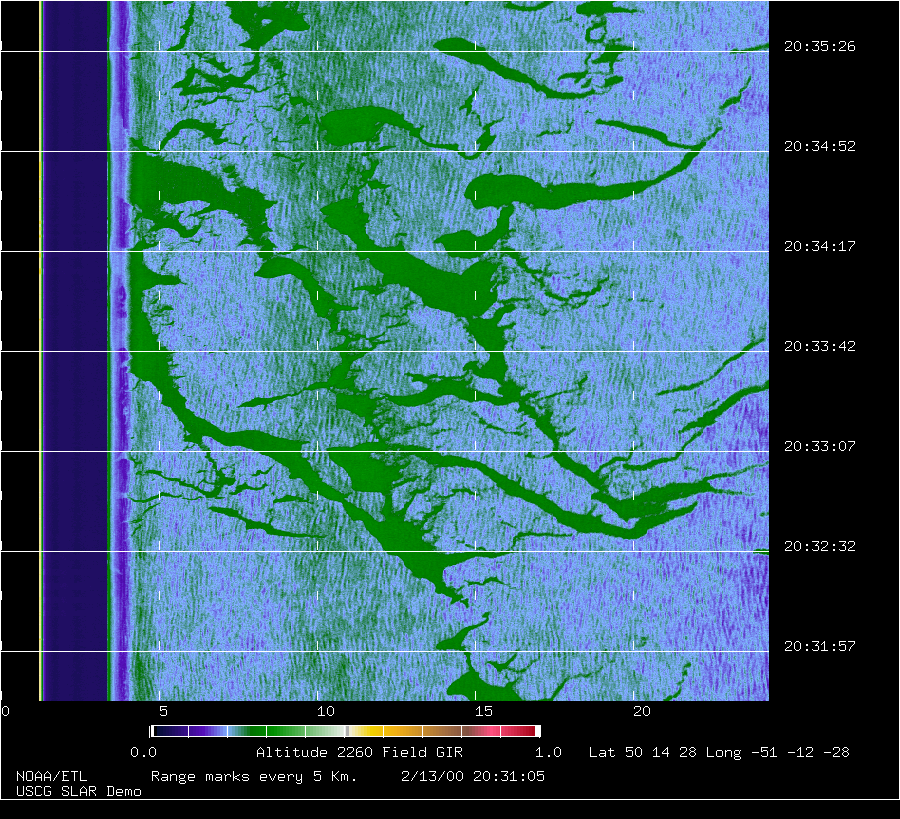The width and height of the screenshot is (900, 819).
Task: Click the range axis label 15
Action: point(483,711)
